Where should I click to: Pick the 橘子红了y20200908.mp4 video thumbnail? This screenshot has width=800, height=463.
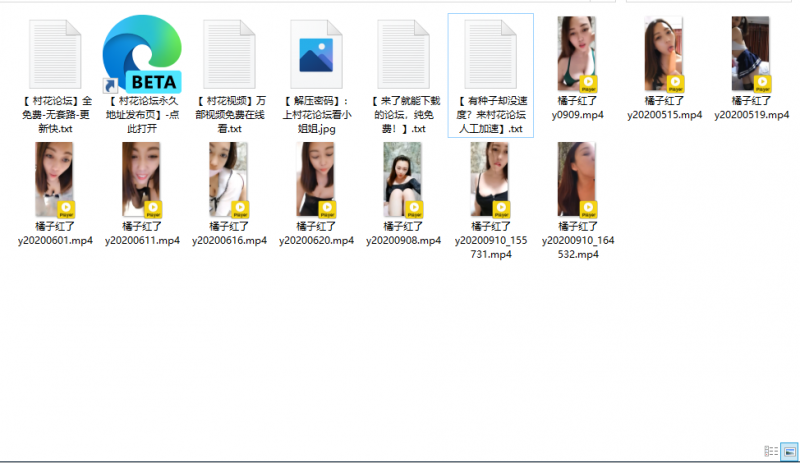click(403, 179)
